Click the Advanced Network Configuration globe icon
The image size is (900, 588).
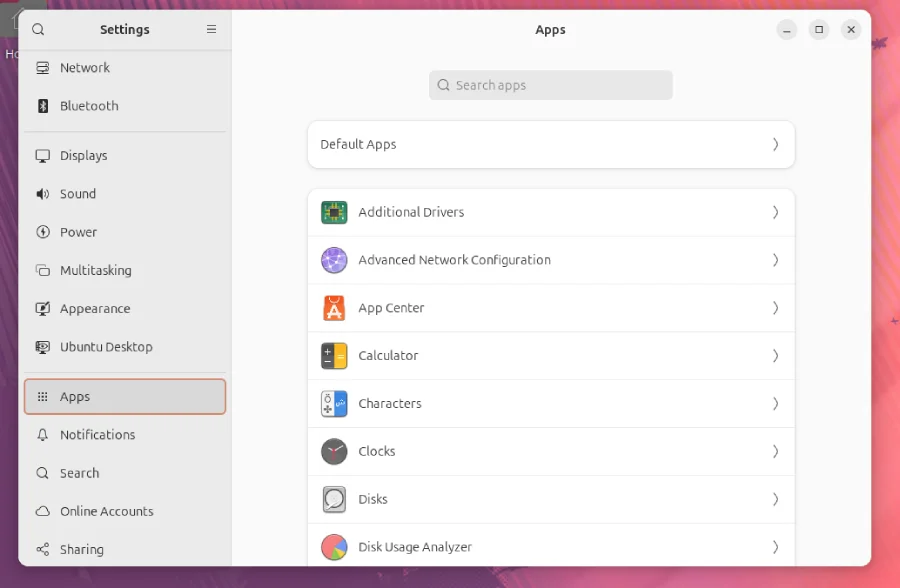[333, 260]
